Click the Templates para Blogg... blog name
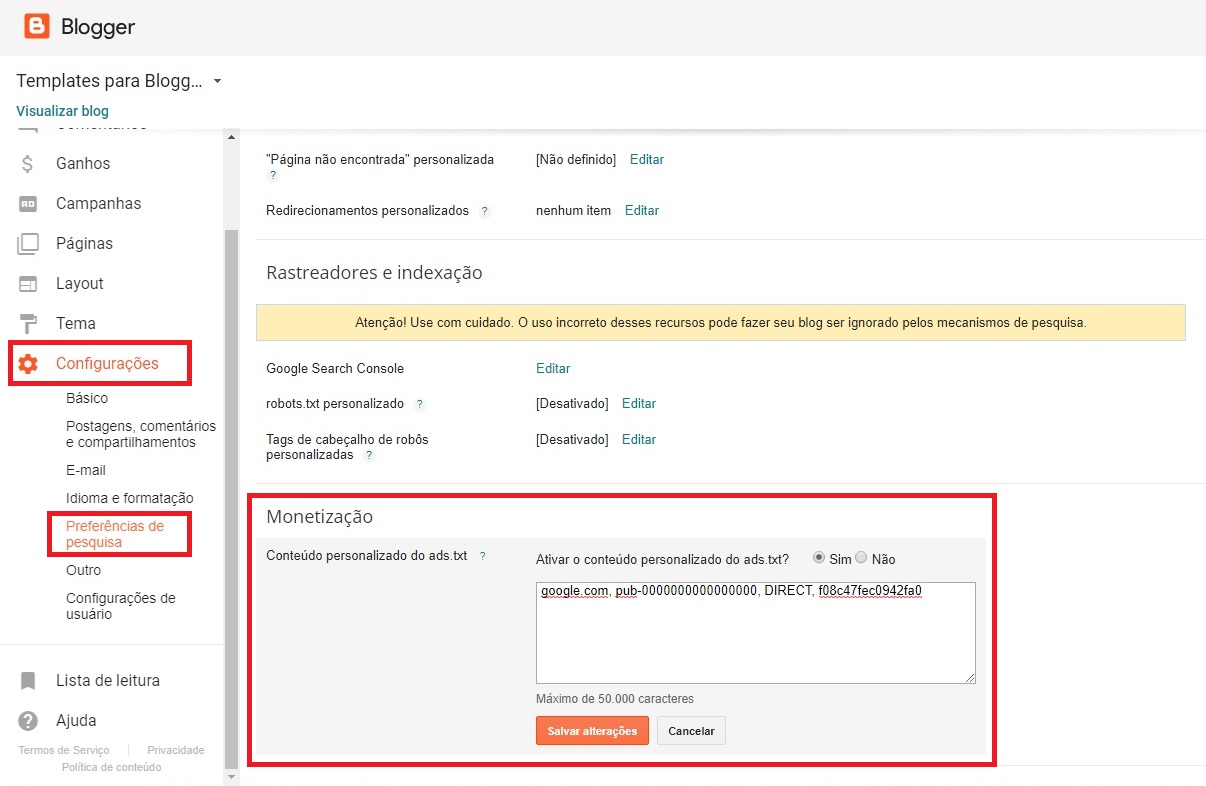Screen dimensions: 1206x786 [109, 81]
